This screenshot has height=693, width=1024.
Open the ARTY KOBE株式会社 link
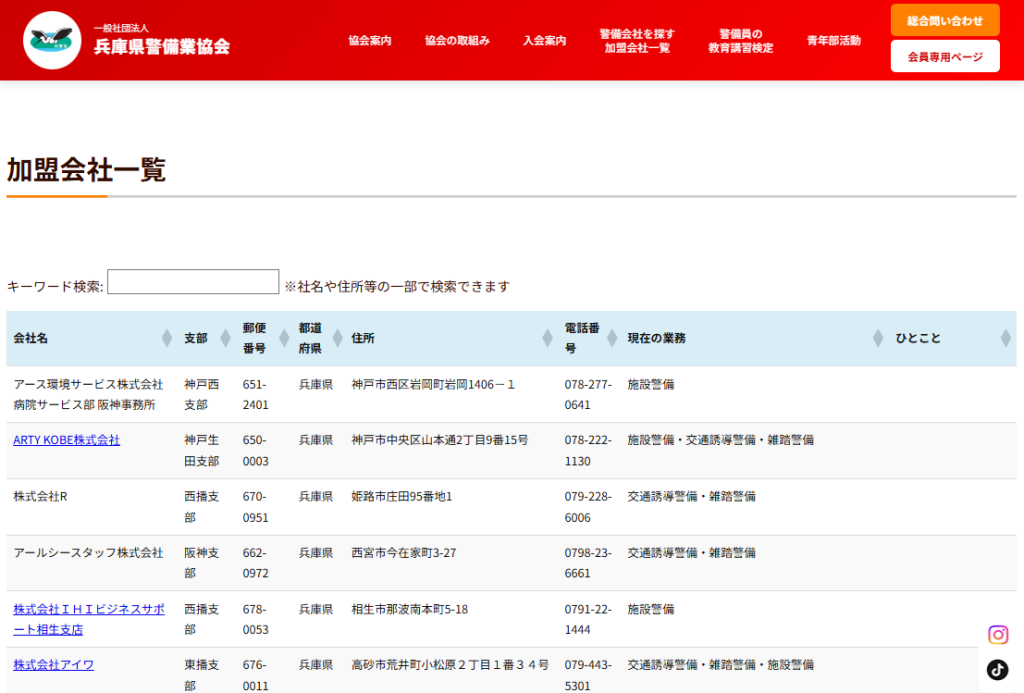(x=66, y=440)
